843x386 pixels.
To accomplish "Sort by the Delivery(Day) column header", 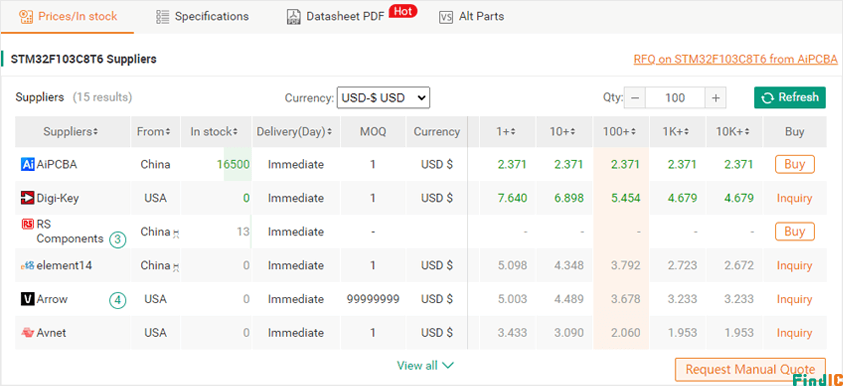I will point(294,132).
